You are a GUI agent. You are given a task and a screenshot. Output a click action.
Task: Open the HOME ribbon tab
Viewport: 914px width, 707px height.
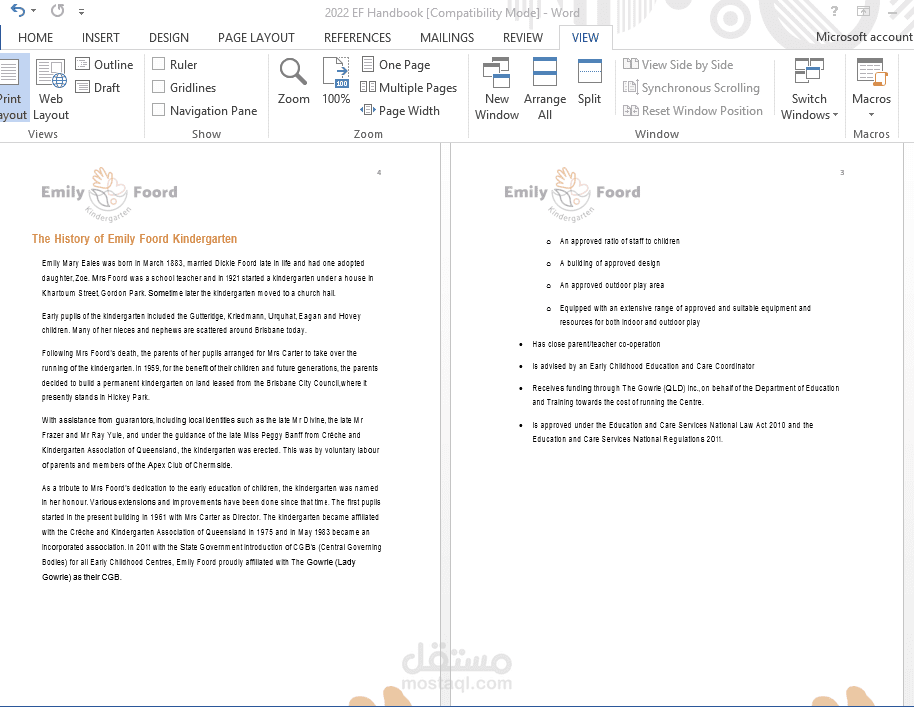pos(36,38)
